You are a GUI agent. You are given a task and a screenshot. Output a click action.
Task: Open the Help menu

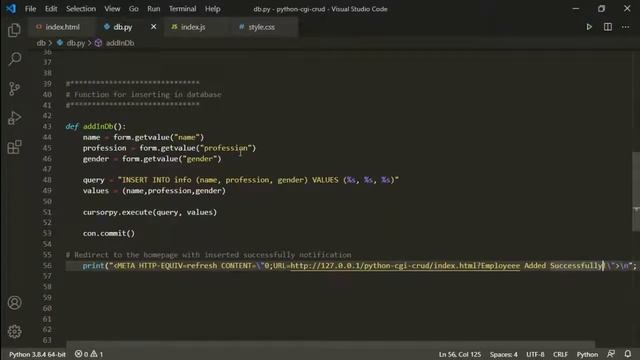(x=212, y=9)
